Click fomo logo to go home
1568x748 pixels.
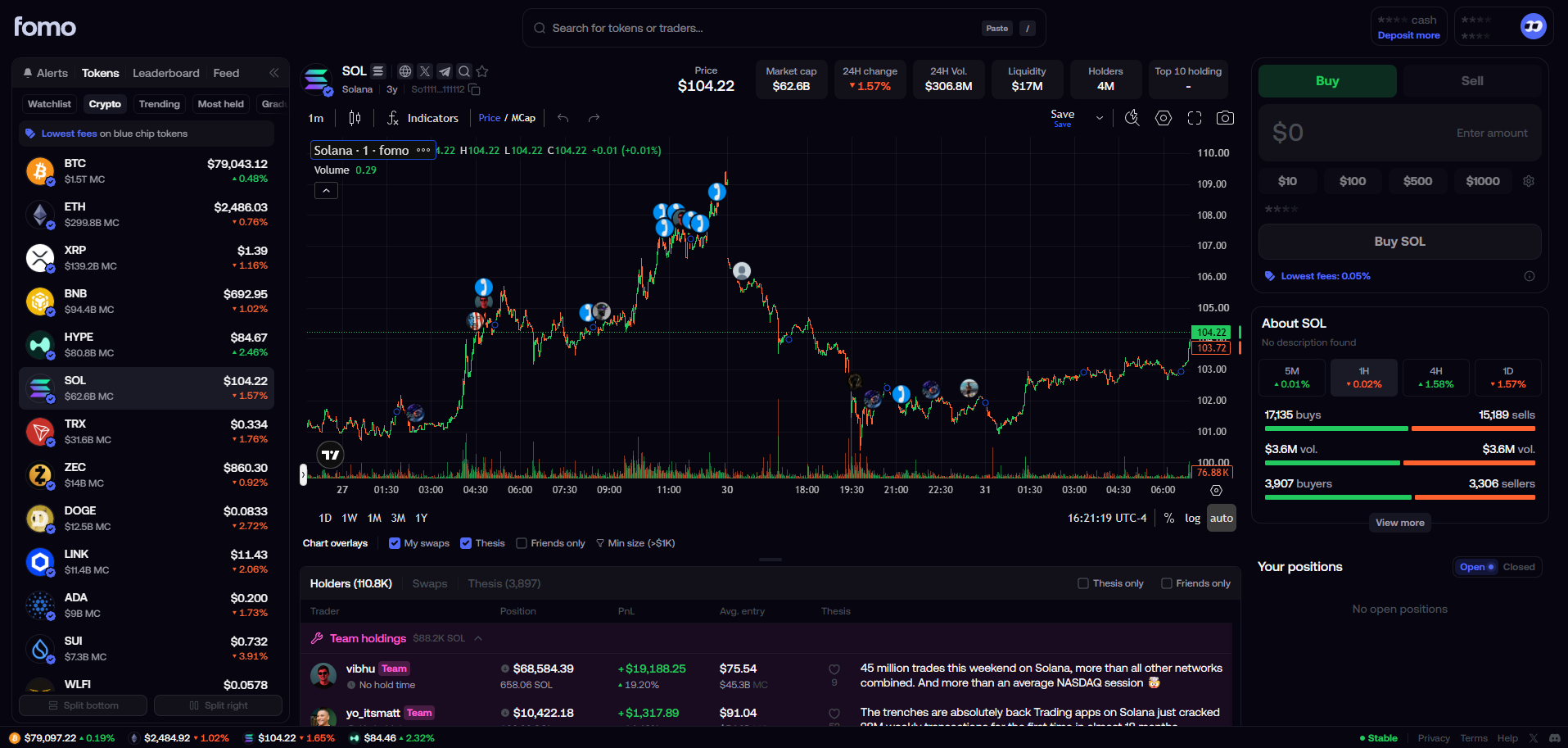(x=45, y=27)
